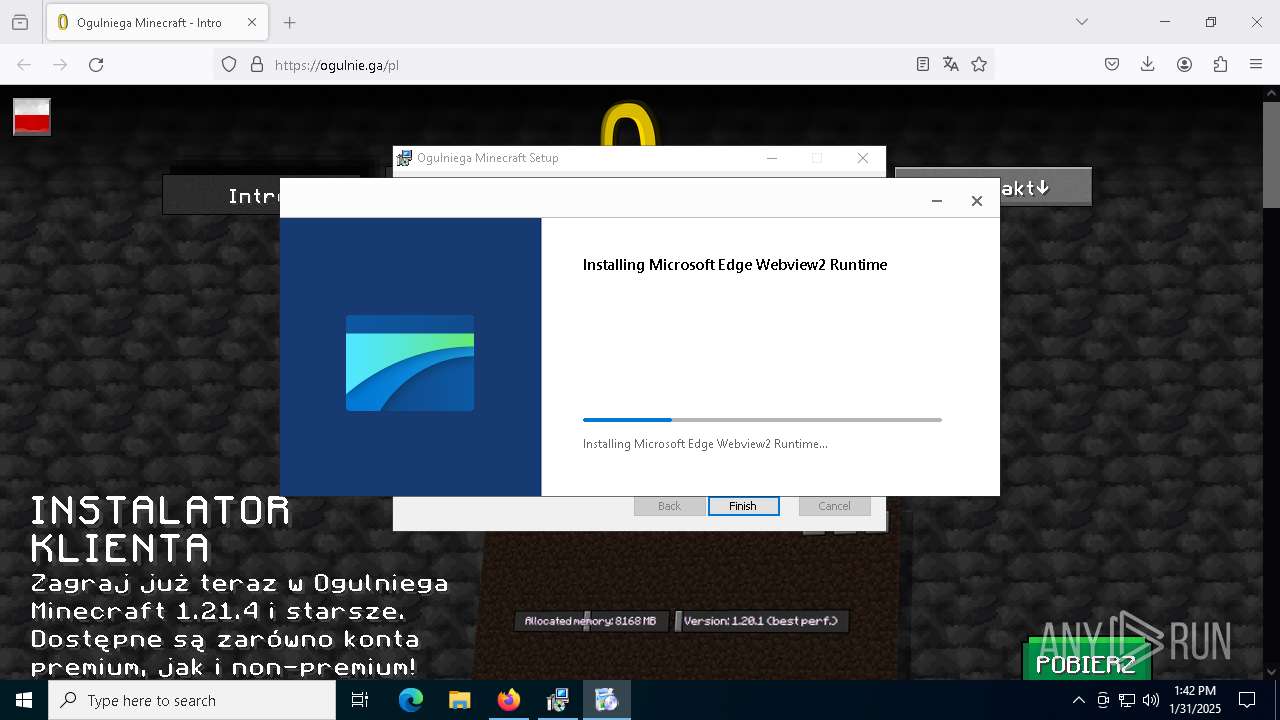Click the INSTALATOR KLIENTA heading
The width and height of the screenshot is (1280, 720).
pos(160,529)
